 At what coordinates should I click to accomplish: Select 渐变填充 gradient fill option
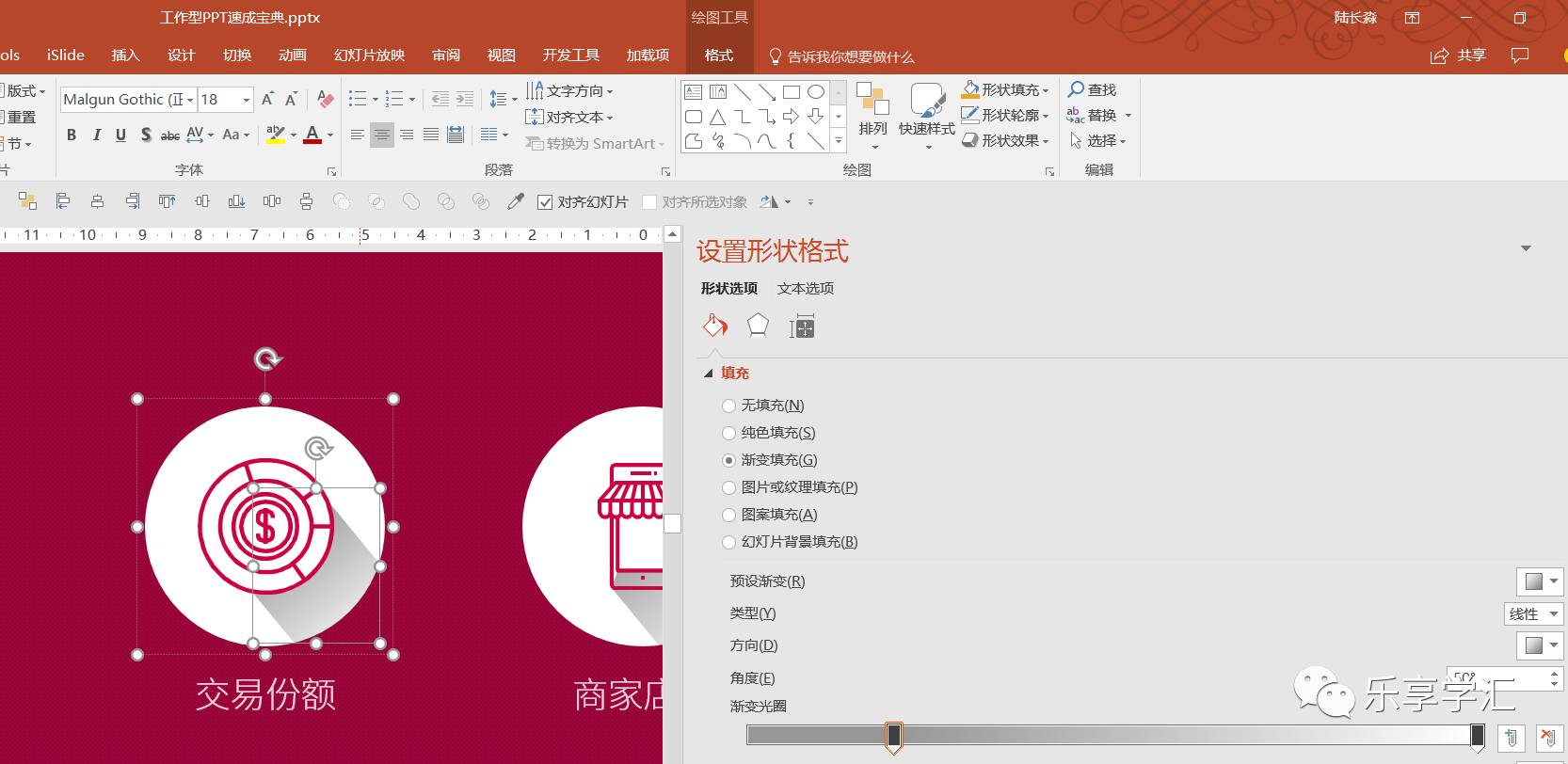click(770, 460)
